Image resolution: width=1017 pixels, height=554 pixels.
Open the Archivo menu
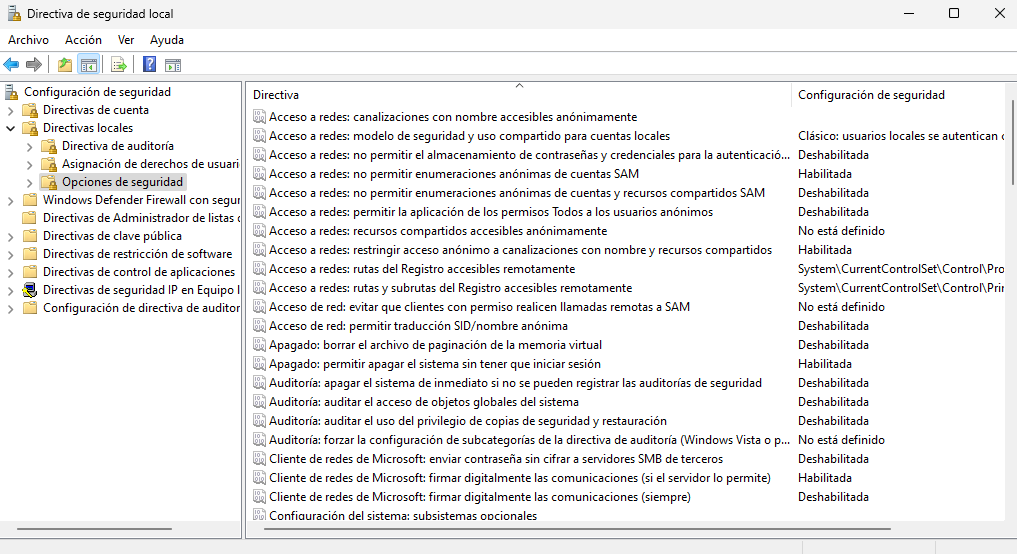[28, 40]
